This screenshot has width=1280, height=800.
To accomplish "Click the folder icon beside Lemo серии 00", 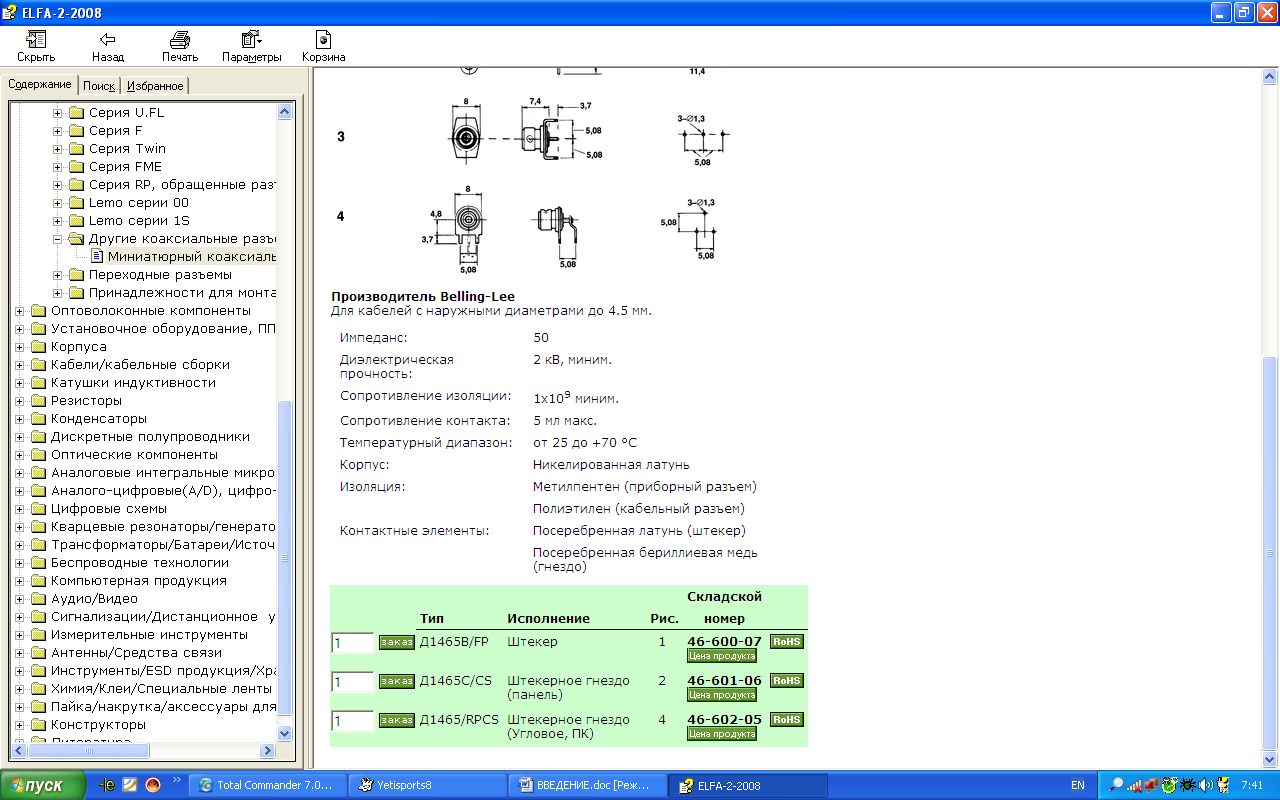I will (76, 203).
